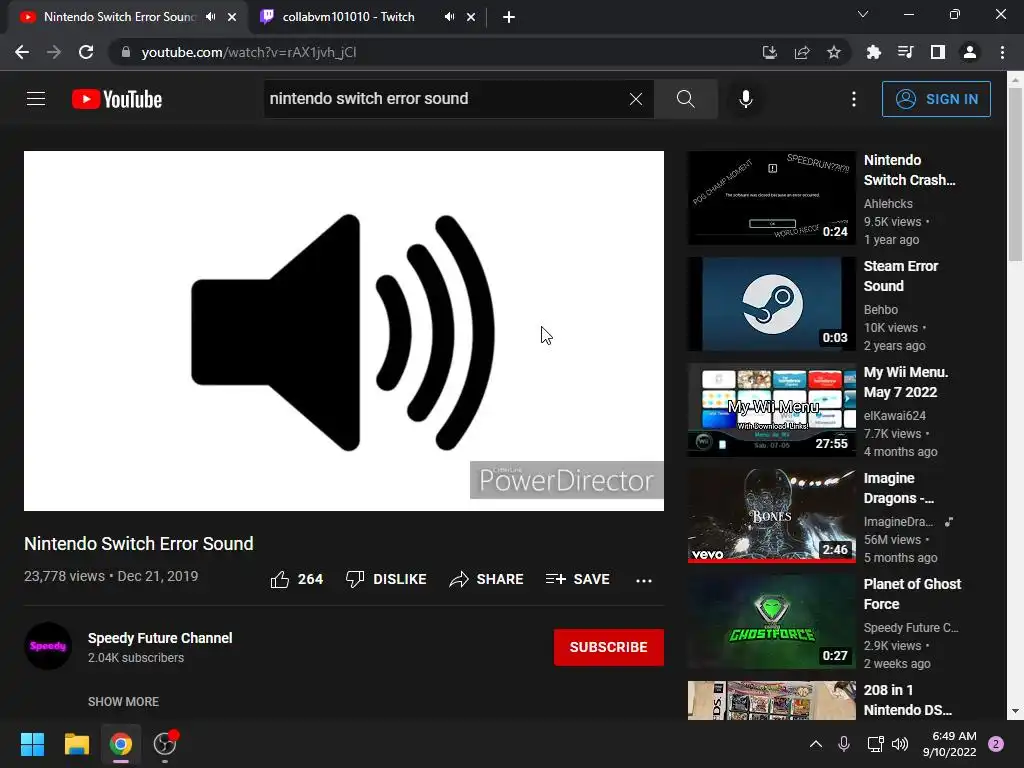The height and width of the screenshot is (768, 1024).
Task: Like the video with thumbs-up icon
Action: [280, 579]
